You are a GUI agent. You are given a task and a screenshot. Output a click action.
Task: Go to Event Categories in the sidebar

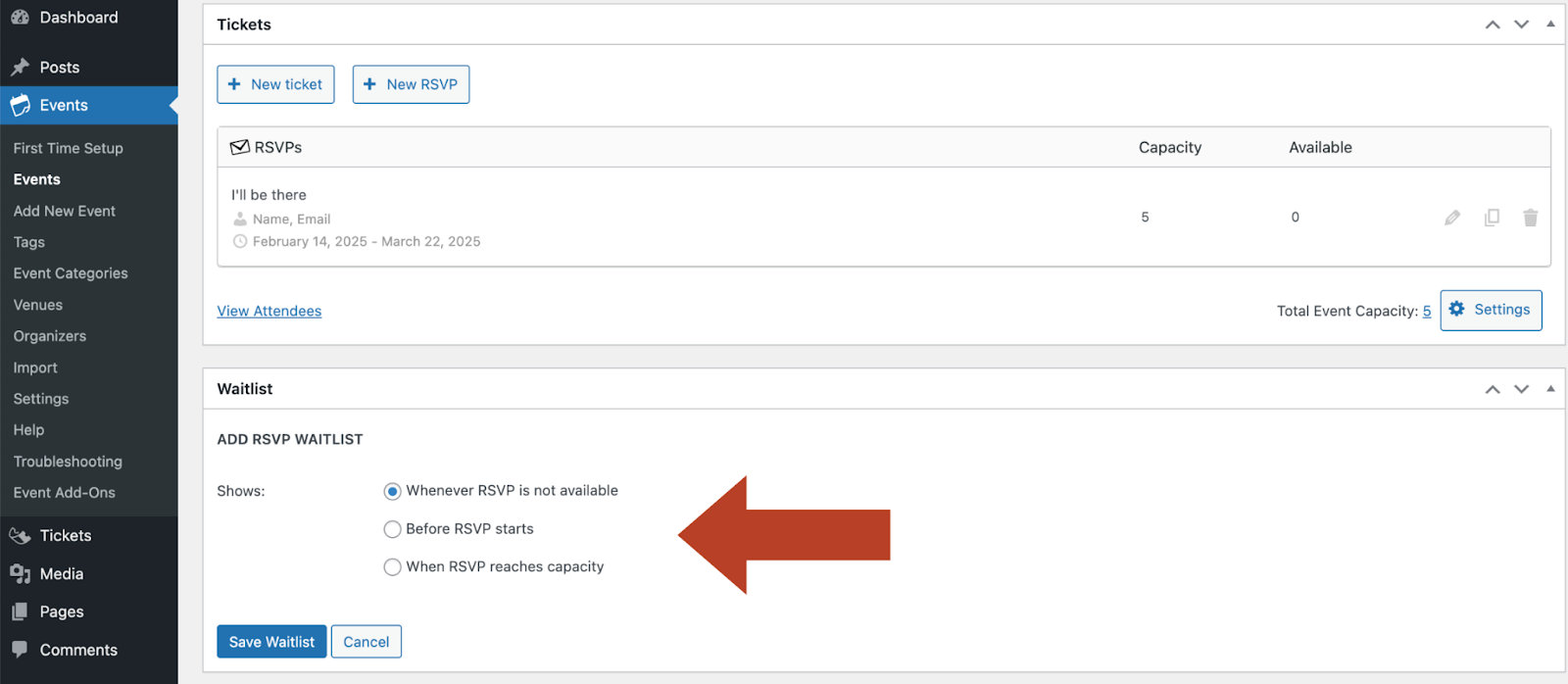[x=71, y=273]
